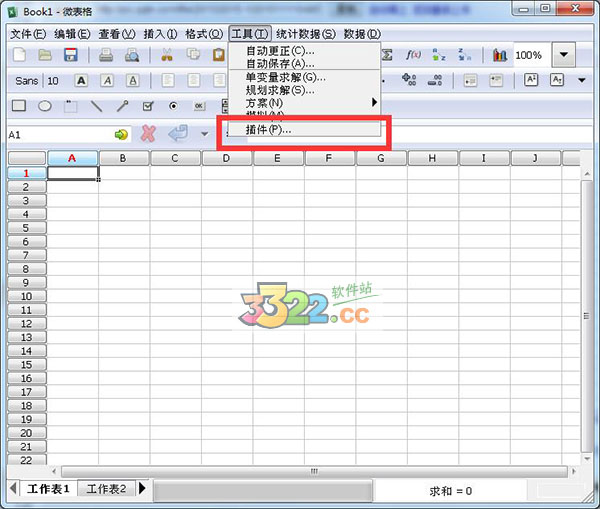This screenshot has height=509, width=600.
Task: Open the 统计数据(S) menu
Action: click(x=306, y=34)
